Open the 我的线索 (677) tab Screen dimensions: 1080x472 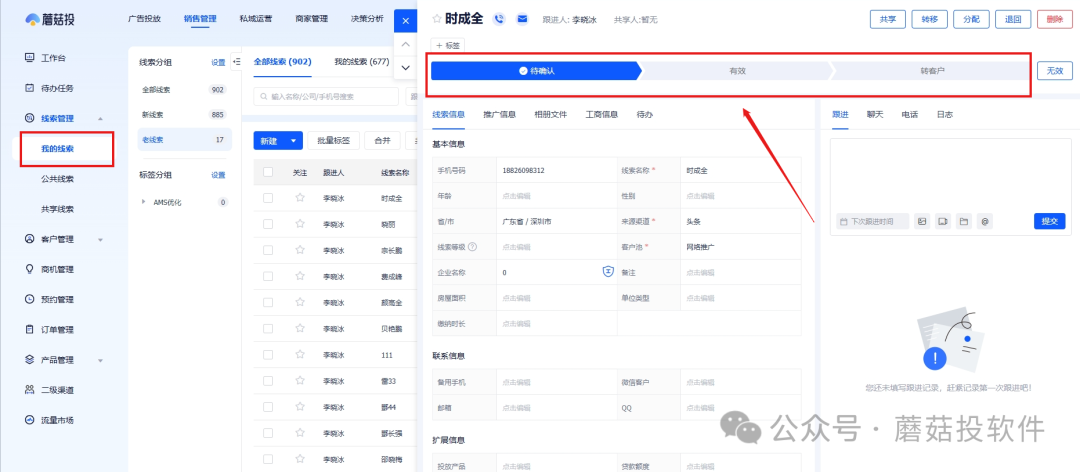pyautogui.click(x=362, y=61)
